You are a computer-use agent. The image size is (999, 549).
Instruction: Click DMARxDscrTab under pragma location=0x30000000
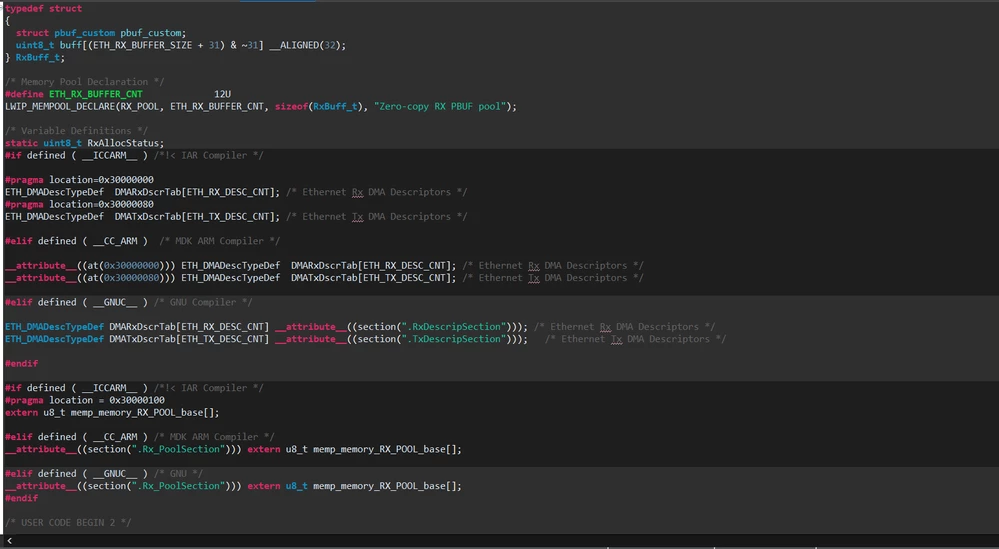(148, 192)
